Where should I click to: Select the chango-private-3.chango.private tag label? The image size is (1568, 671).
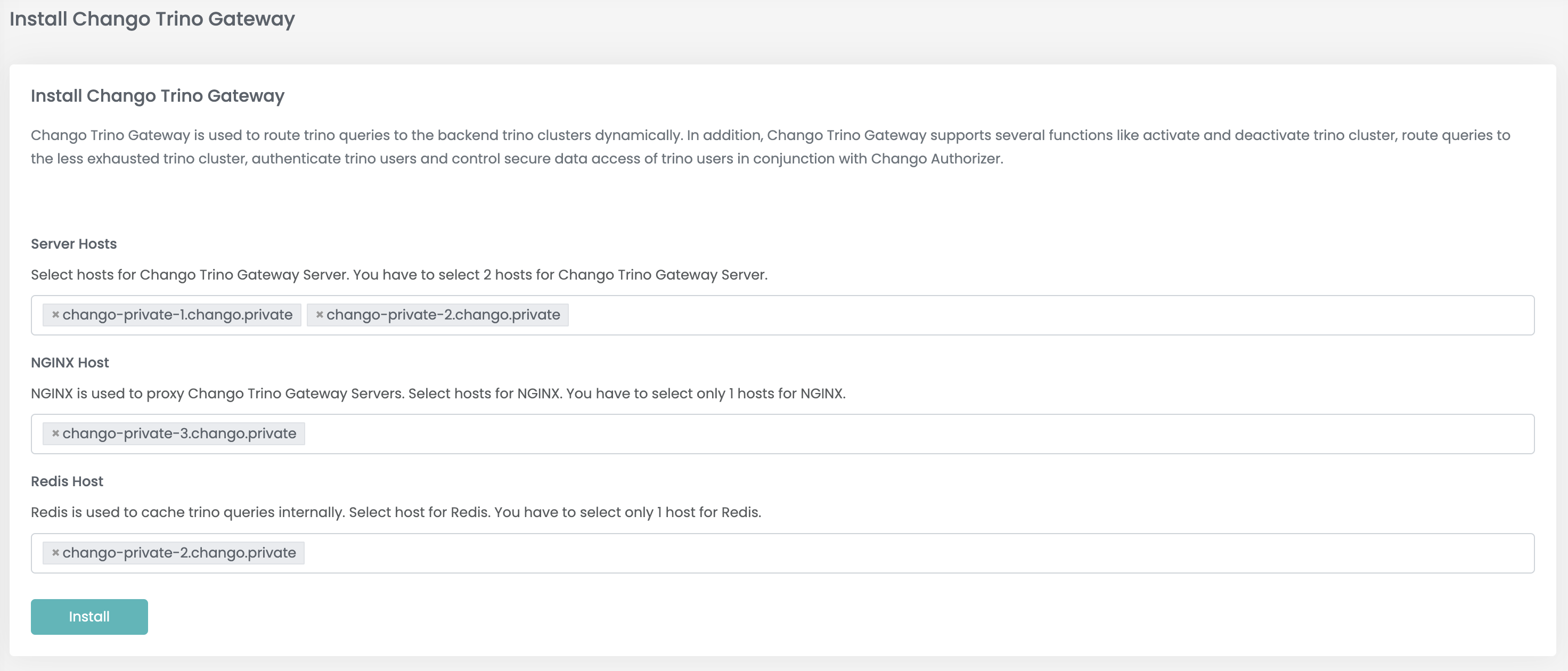coord(179,433)
